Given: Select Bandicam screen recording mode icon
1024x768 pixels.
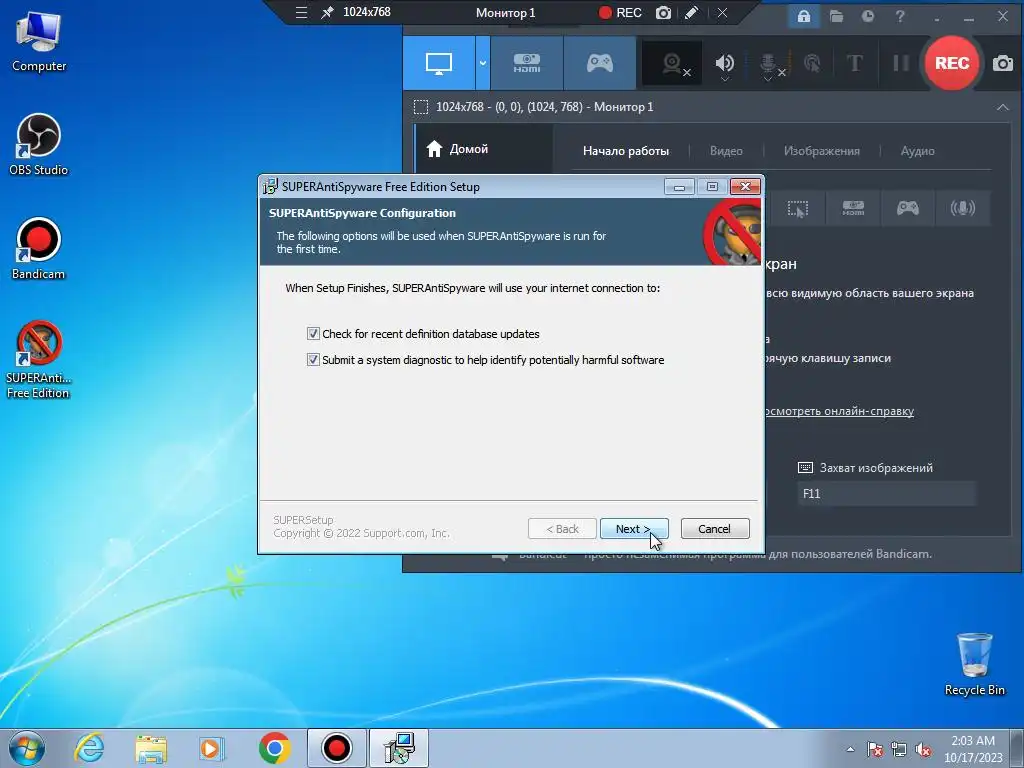Looking at the screenshot, I should coord(439,63).
